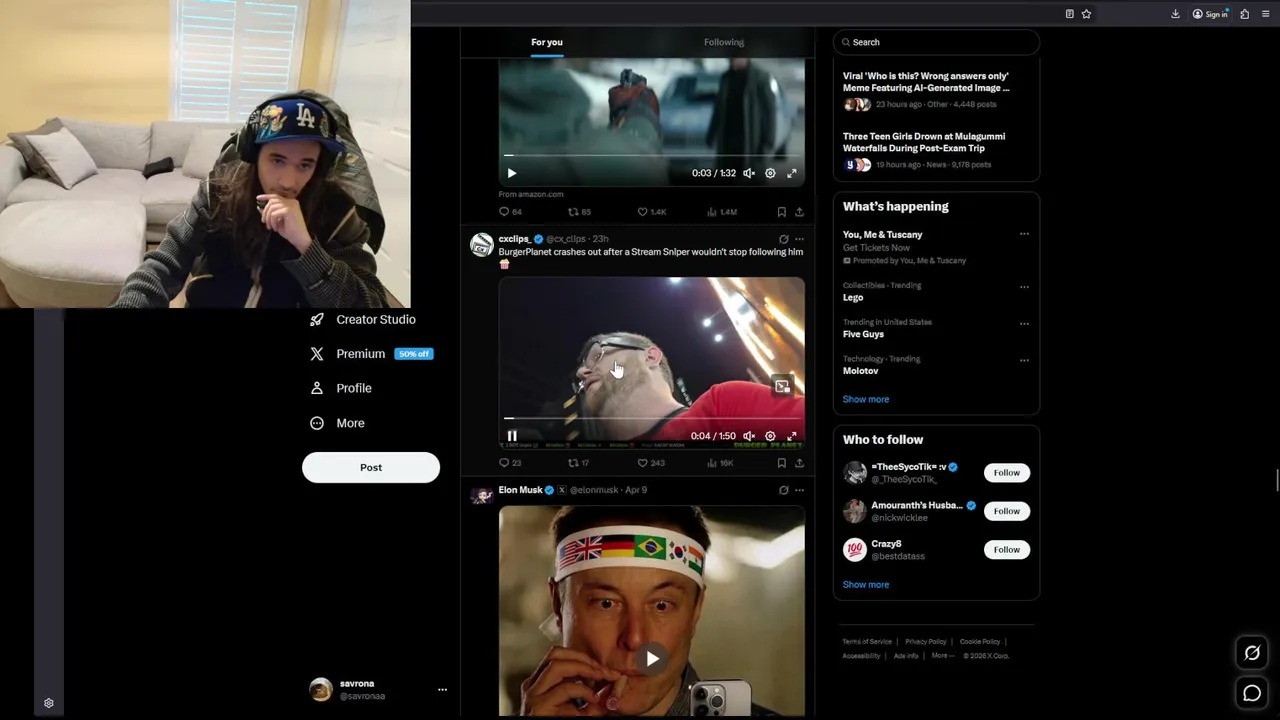Screen dimensions: 1280x720
Task: Open browser extensions puzzle icon
Action: pyautogui.click(x=1245, y=14)
